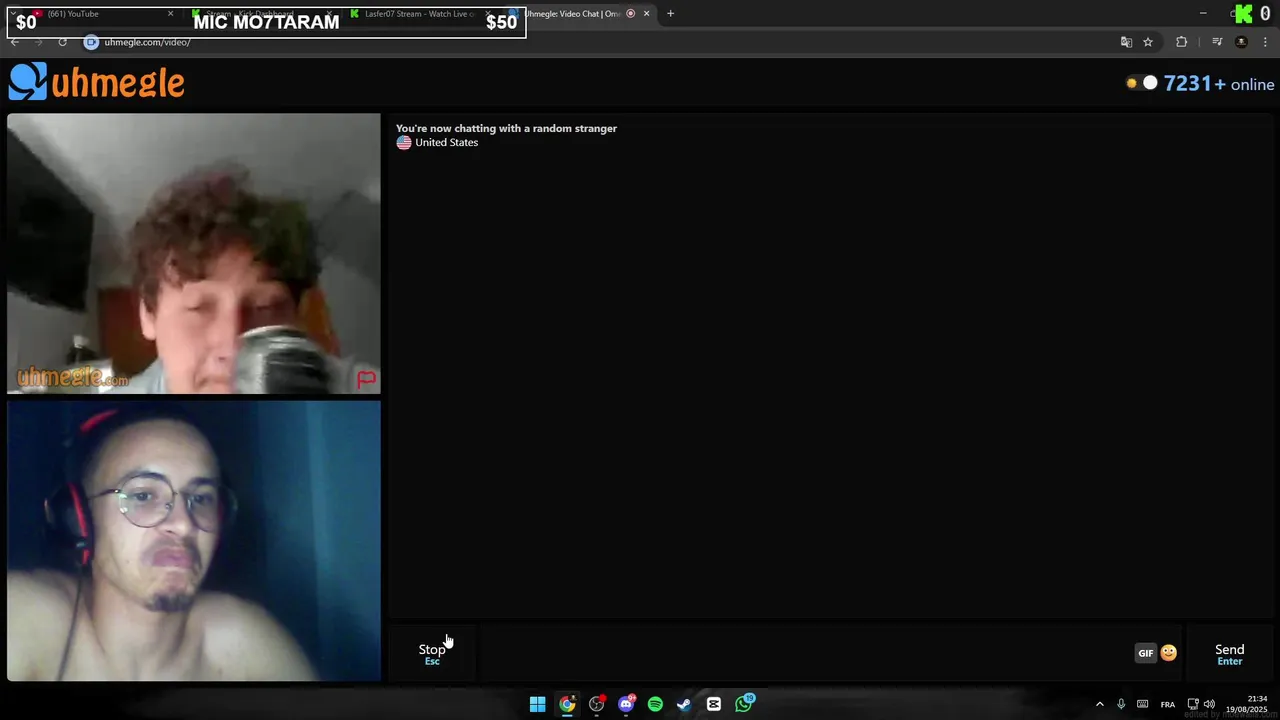Screen dimensions: 1280x720
Task: Bookmark this page with the star
Action: [1148, 42]
